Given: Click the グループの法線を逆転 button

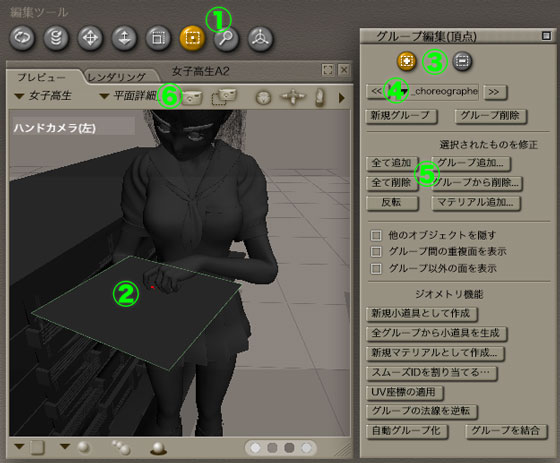Looking at the screenshot, I should [x=421, y=411].
